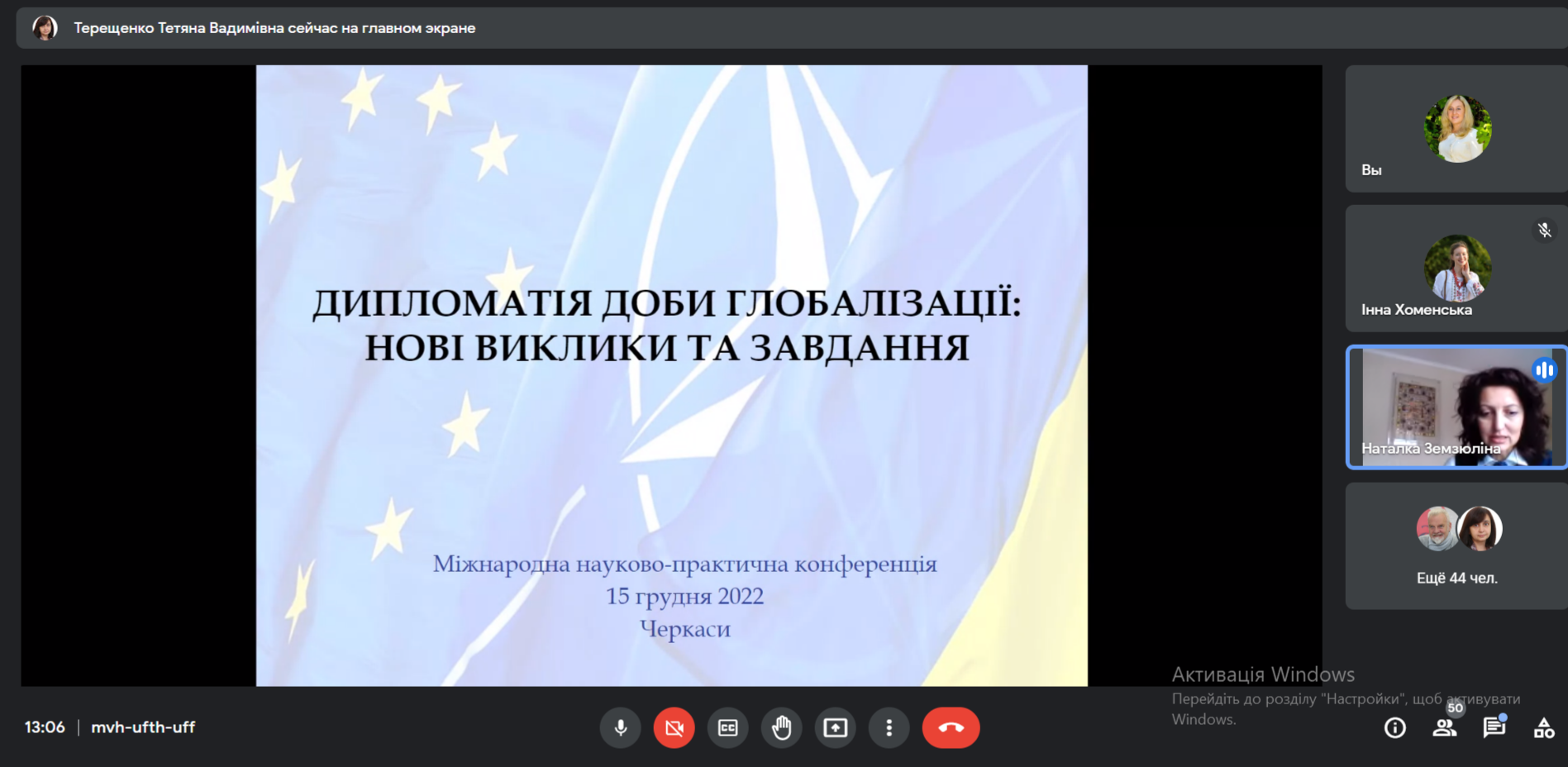Mute the microphone in the call bar
Viewport: 1568px width, 767px height.
tap(620, 727)
